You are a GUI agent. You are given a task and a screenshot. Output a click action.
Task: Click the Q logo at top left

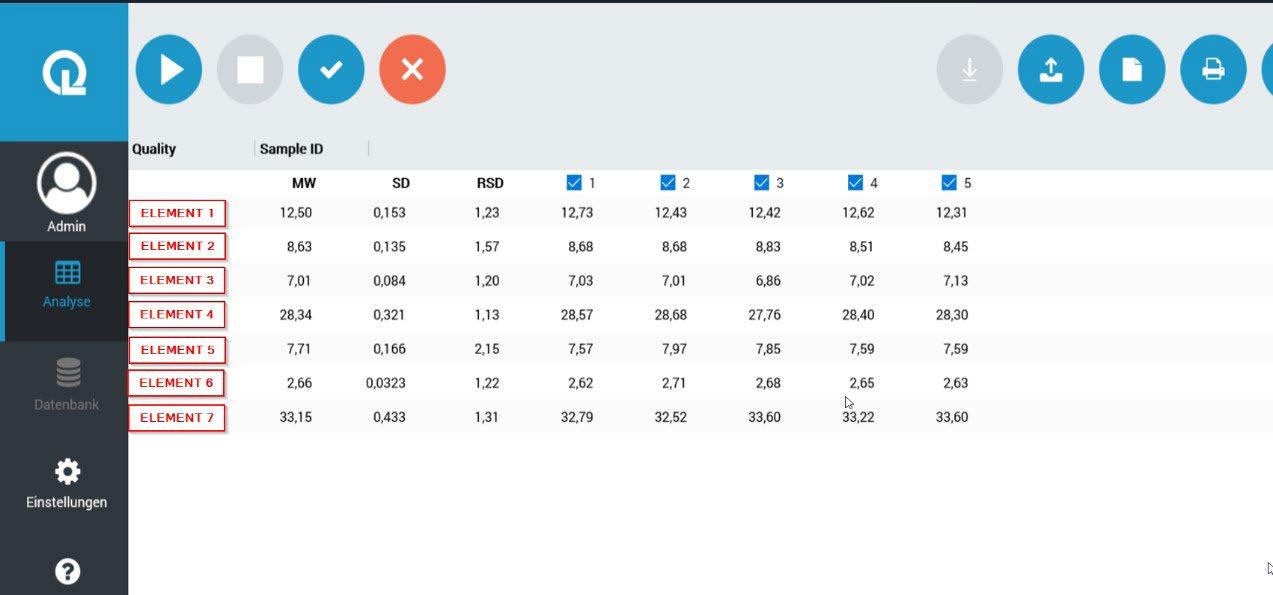click(x=64, y=73)
